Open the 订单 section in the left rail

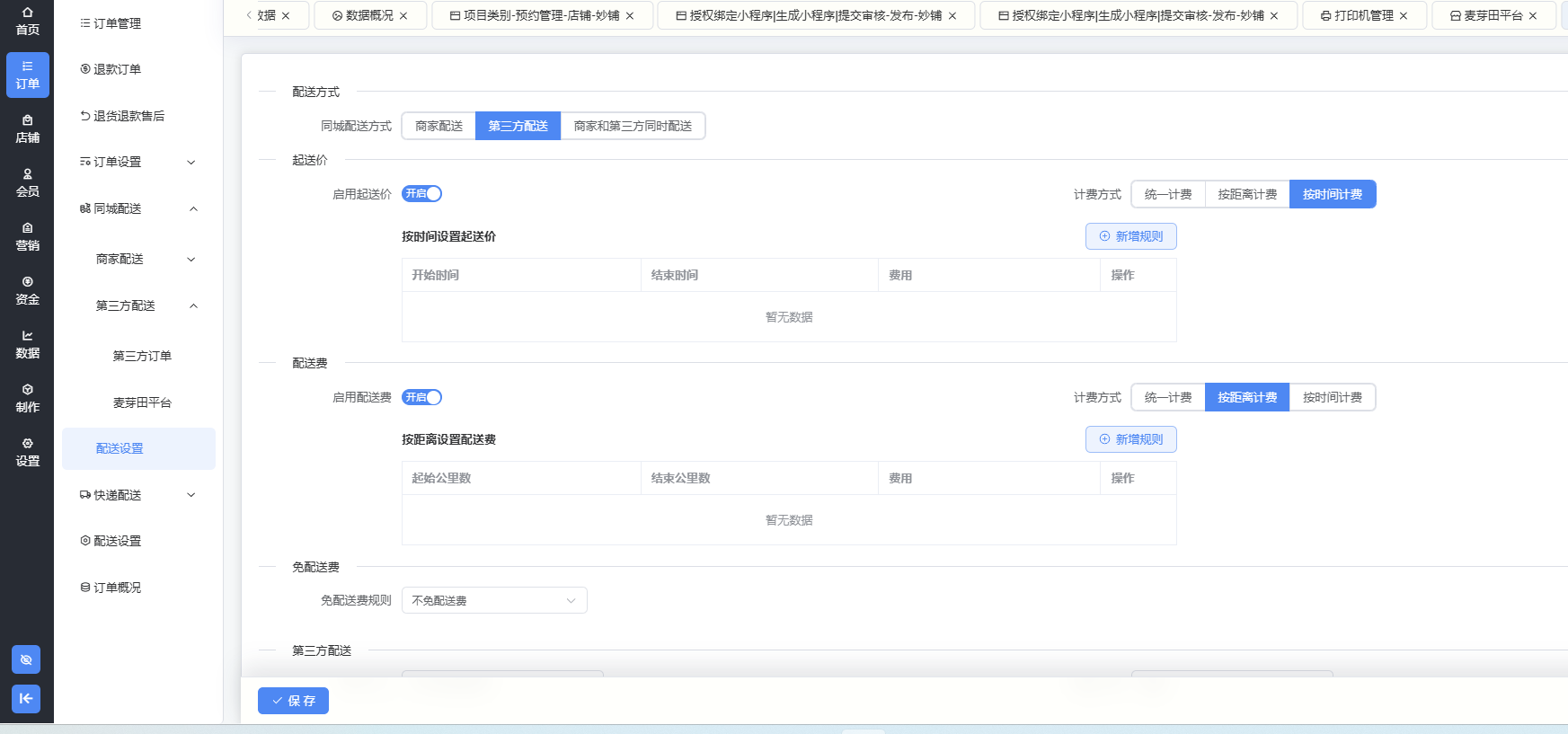(27, 75)
